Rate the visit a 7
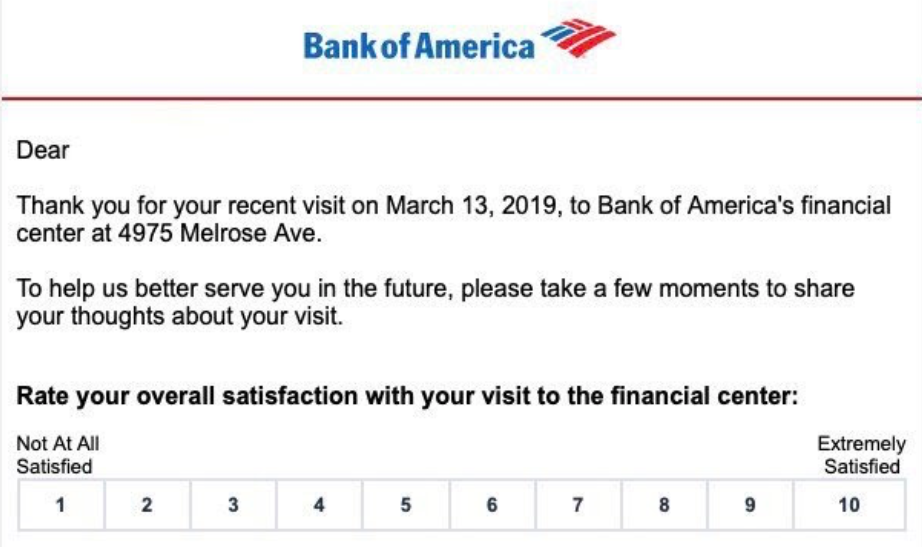Screen dimensions: 924x550 [x=578, y=505]
